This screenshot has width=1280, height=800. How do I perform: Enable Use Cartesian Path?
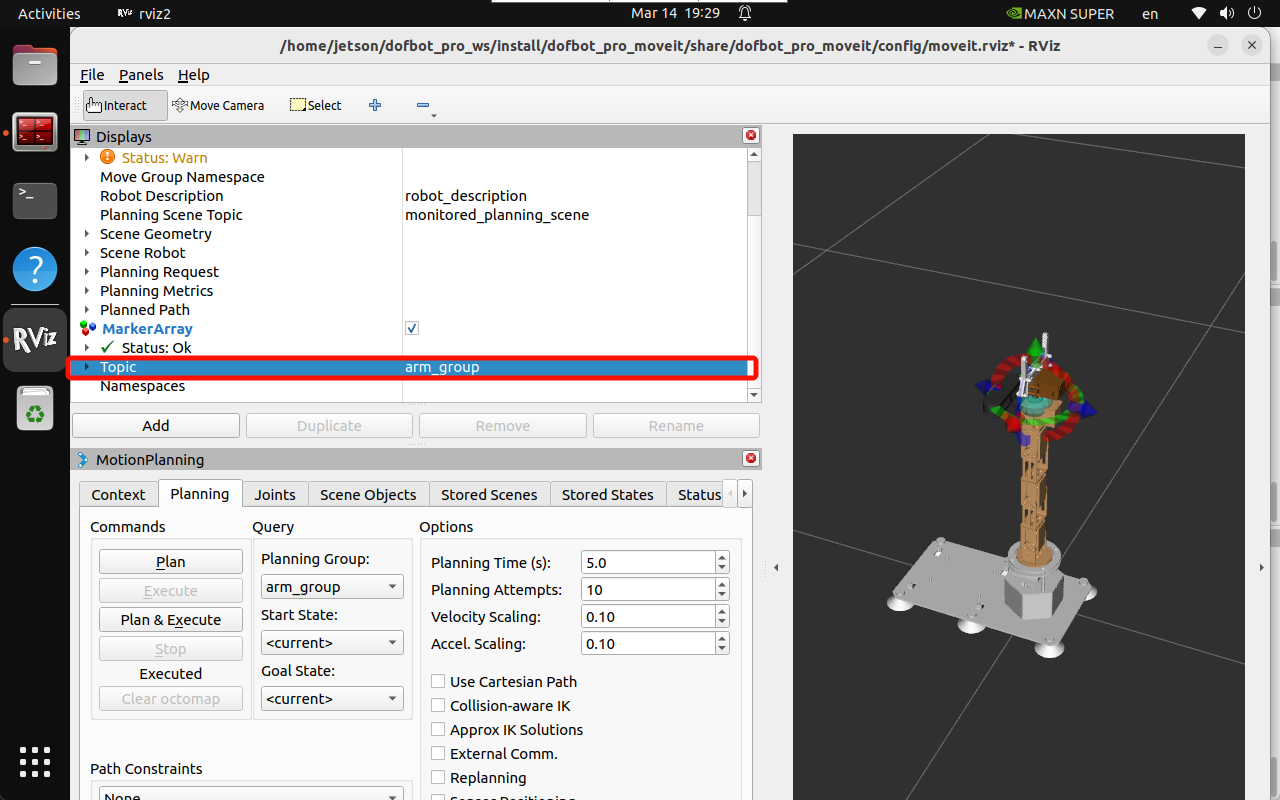tap(438, 681)
